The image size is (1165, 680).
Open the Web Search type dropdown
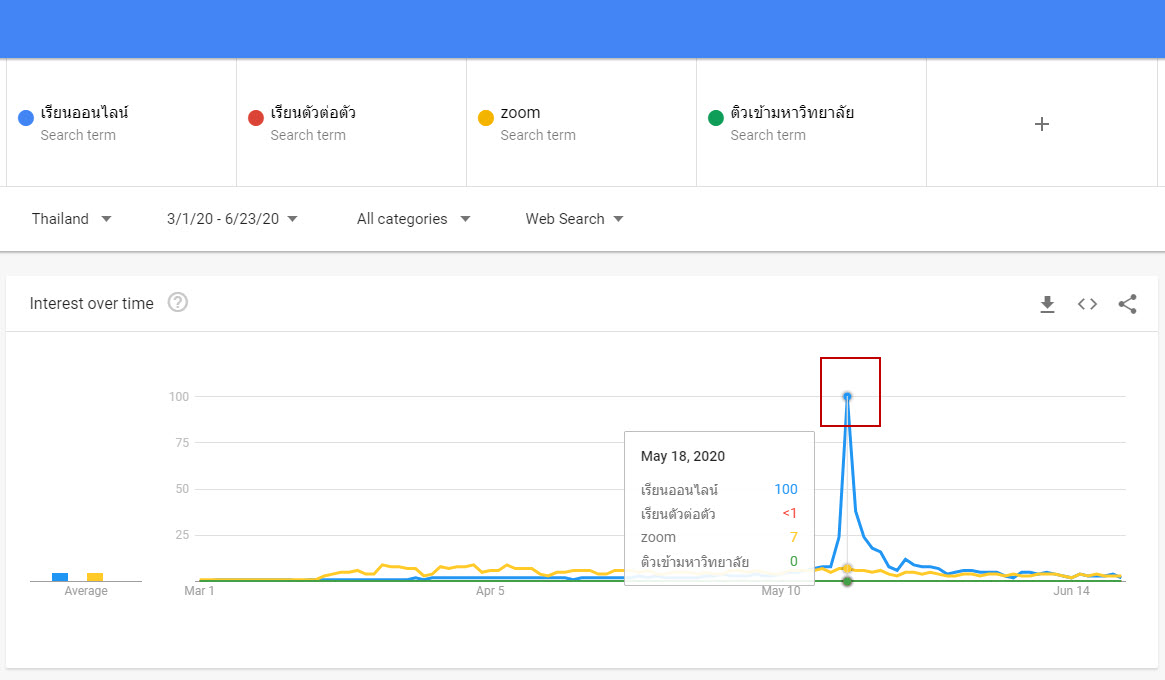click(x=574, y=219)
